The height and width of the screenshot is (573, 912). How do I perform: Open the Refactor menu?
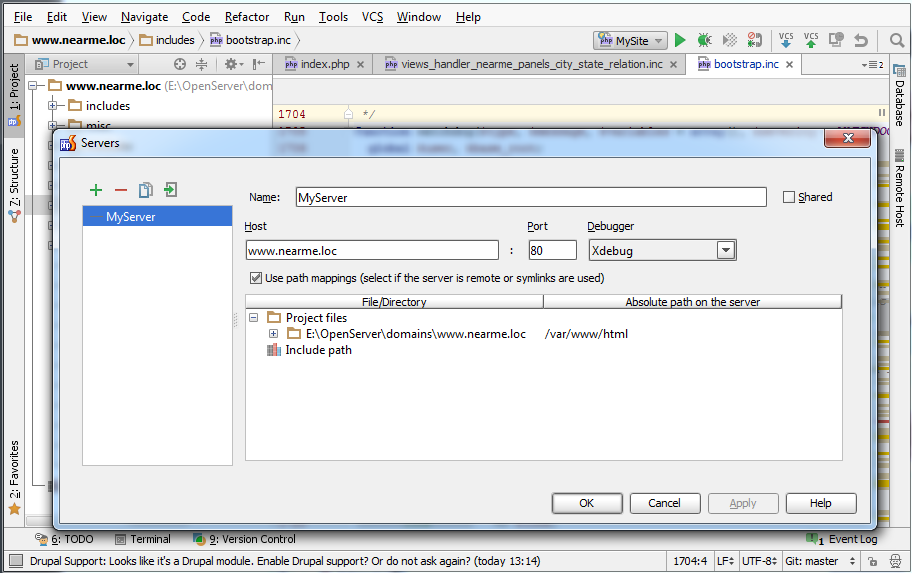tap(247, 17)
